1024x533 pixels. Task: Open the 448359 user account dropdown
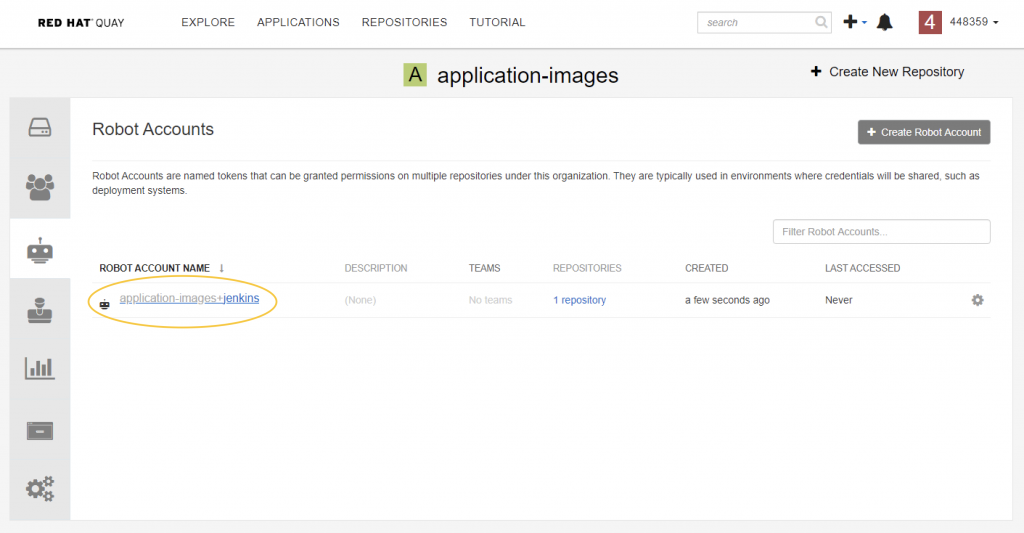[974, 22]
